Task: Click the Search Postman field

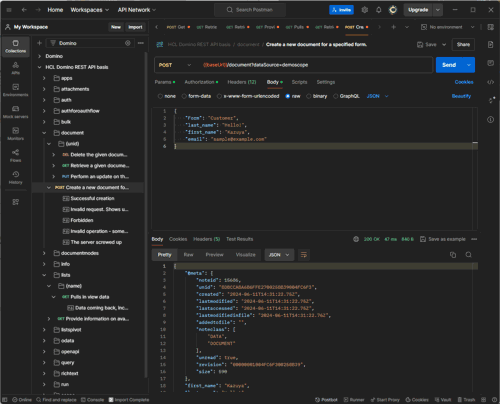Action: coord(250,10)
